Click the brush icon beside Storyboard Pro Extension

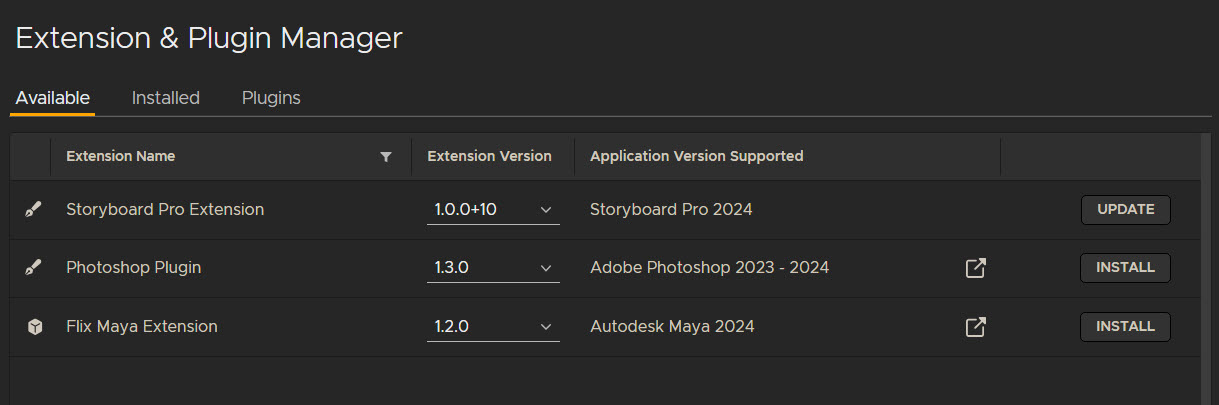coord(34,210)
